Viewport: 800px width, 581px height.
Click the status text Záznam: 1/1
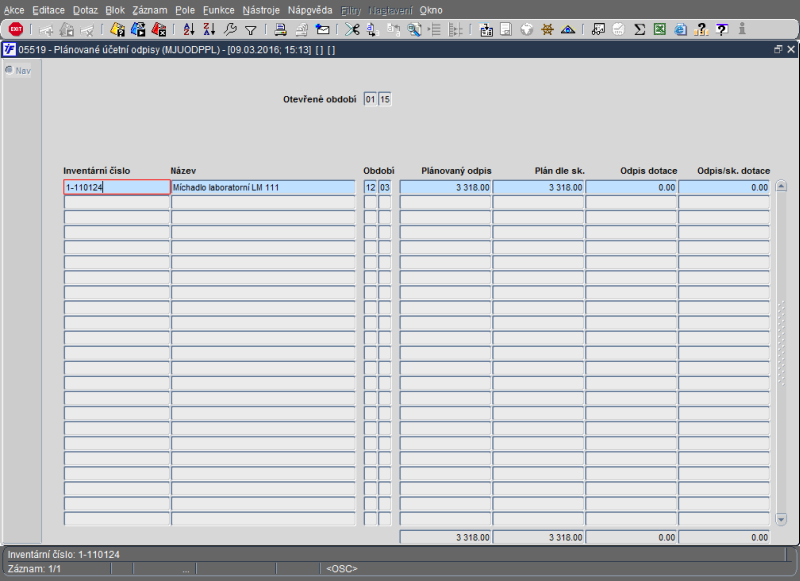pyautogui.click(x=34, y=569)
